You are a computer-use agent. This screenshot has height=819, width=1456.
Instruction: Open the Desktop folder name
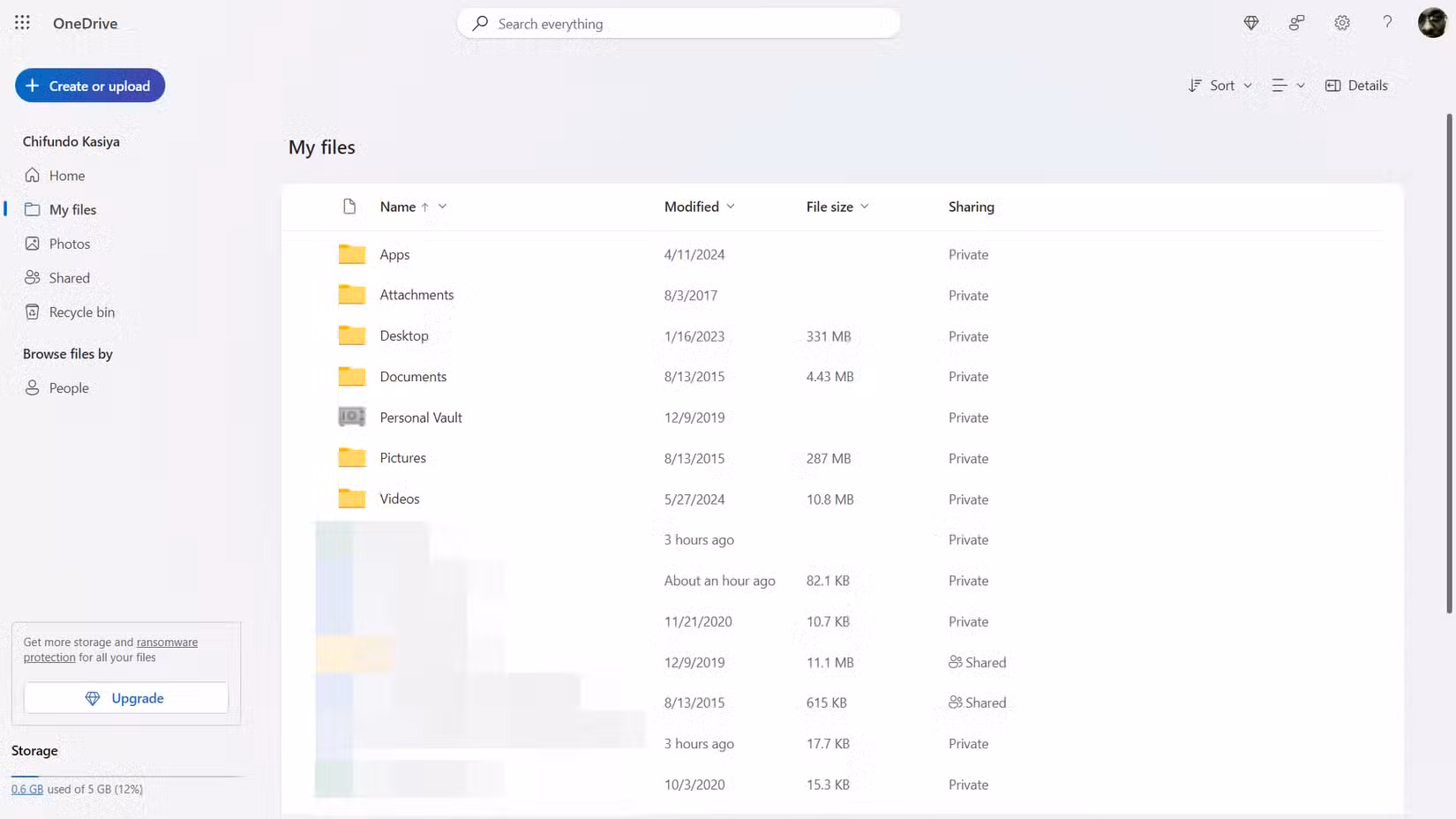pyautogui.click(x=404, y=335)
